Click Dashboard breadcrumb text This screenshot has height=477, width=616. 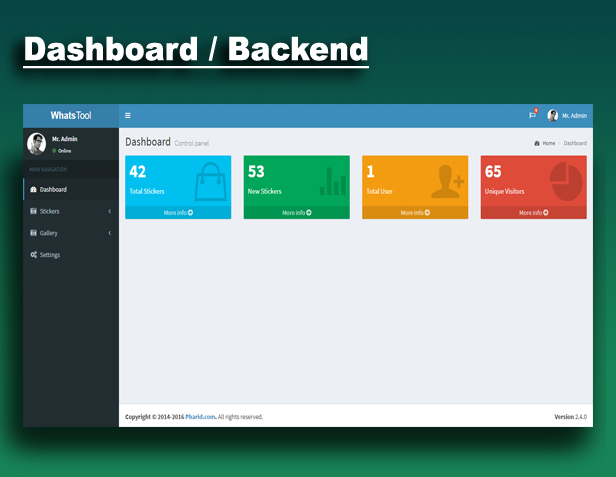click(575, 143)
